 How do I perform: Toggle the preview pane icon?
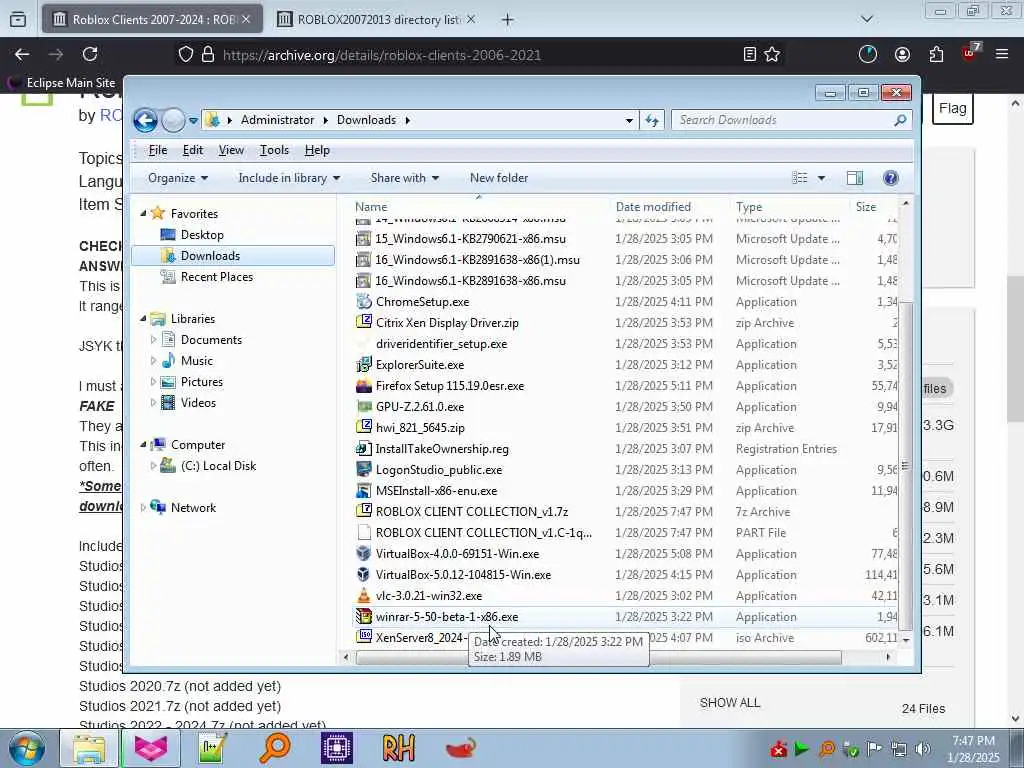pyautogui.click(x=854, y=178)
